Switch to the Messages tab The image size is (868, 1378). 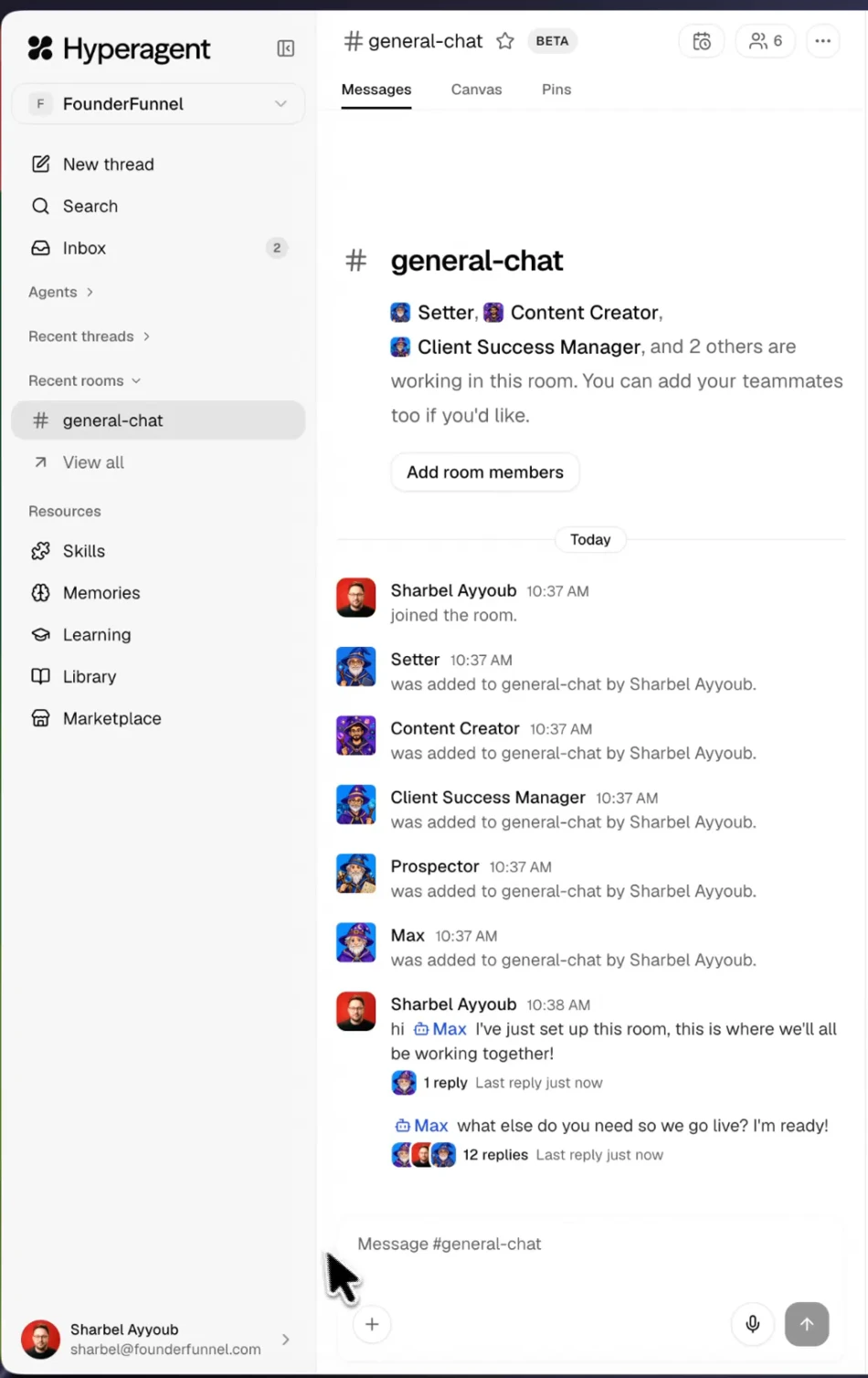pyautogui.click(x=376, y=90)
